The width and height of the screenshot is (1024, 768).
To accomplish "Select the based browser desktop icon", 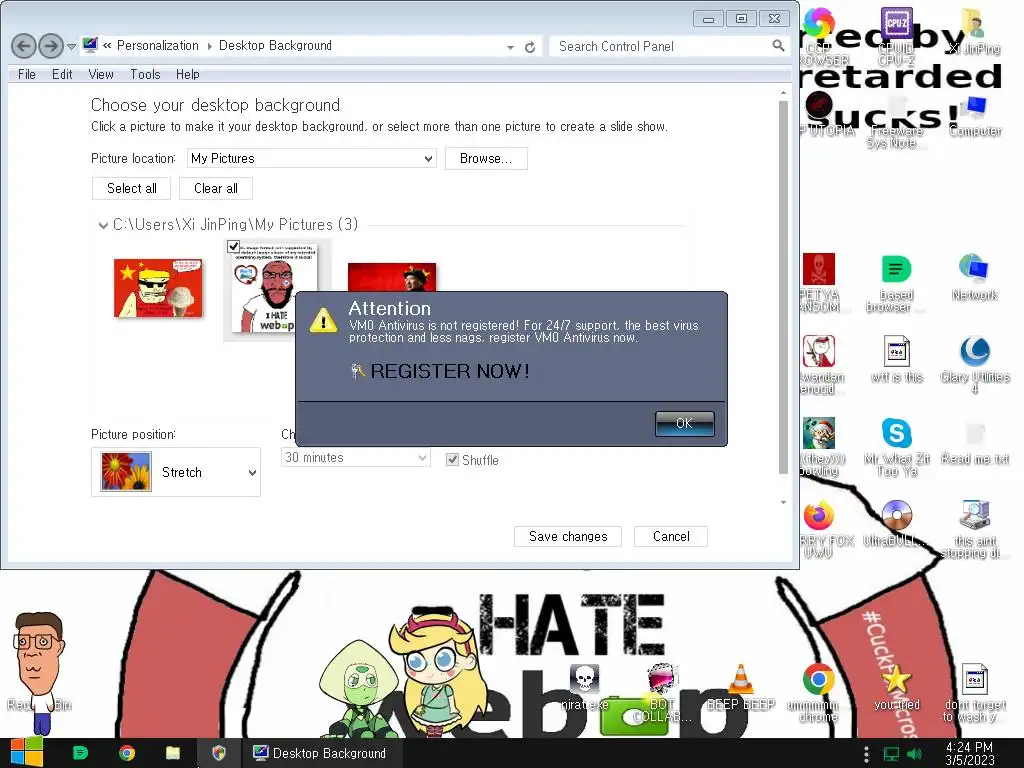I will tap(896, 283).
